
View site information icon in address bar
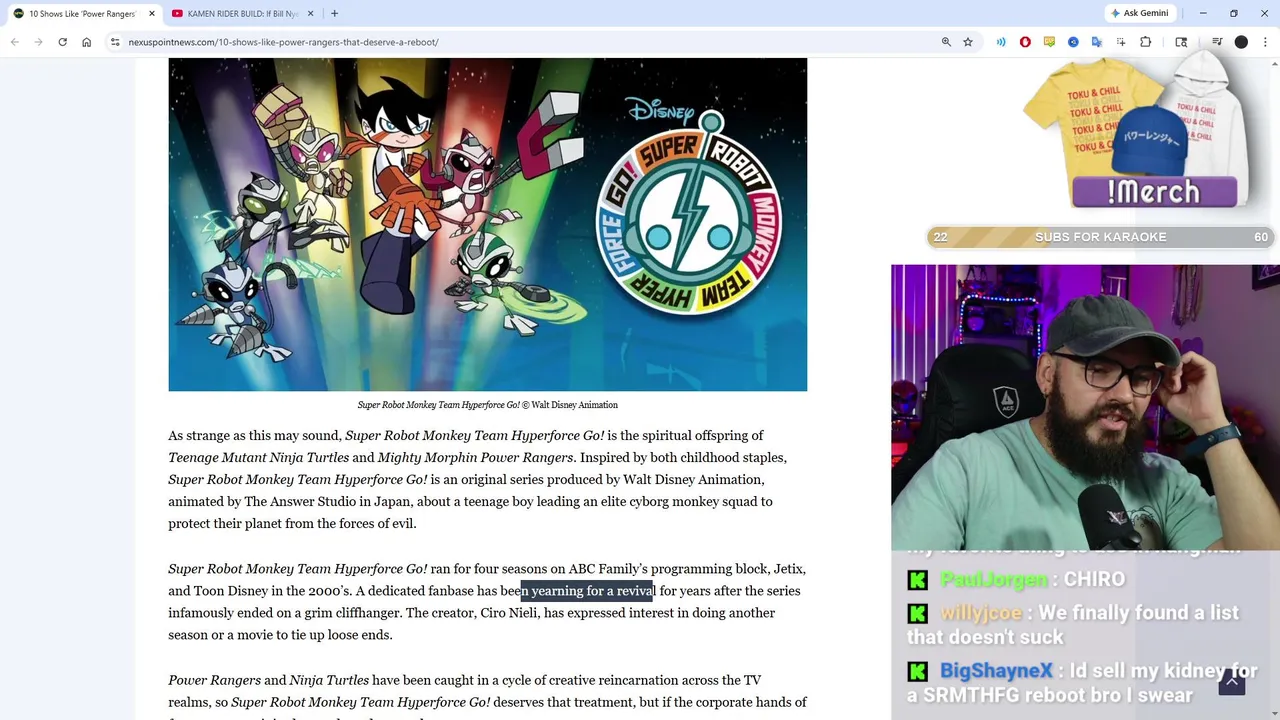[115, 42]
